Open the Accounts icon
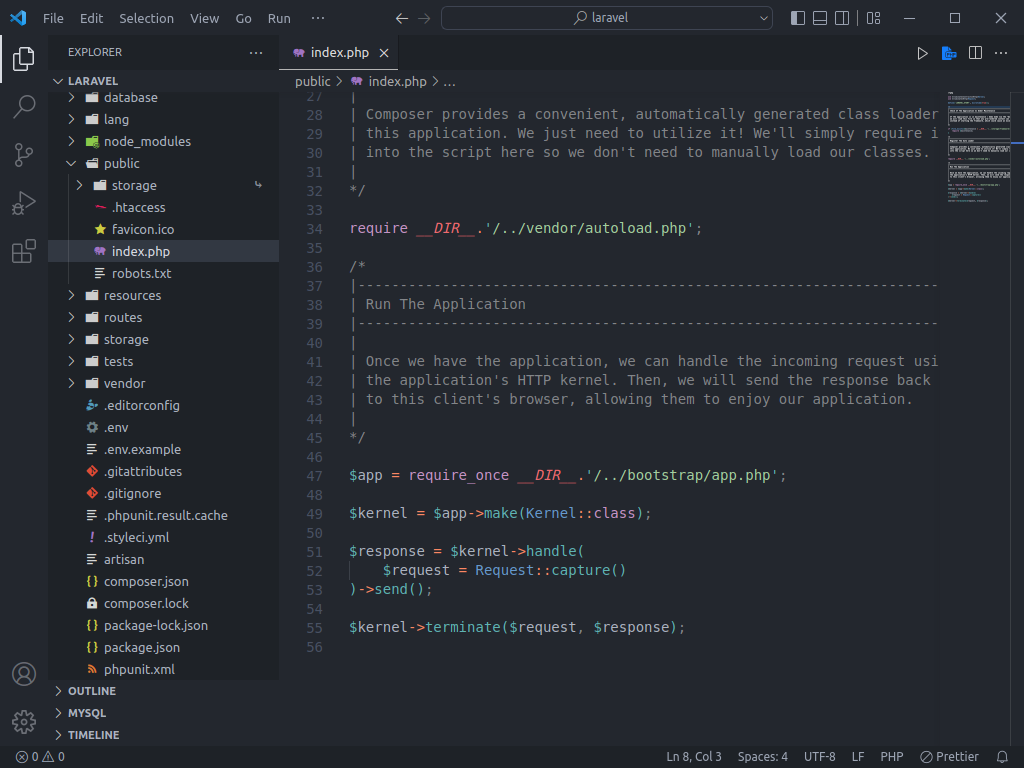 [24, 674]
